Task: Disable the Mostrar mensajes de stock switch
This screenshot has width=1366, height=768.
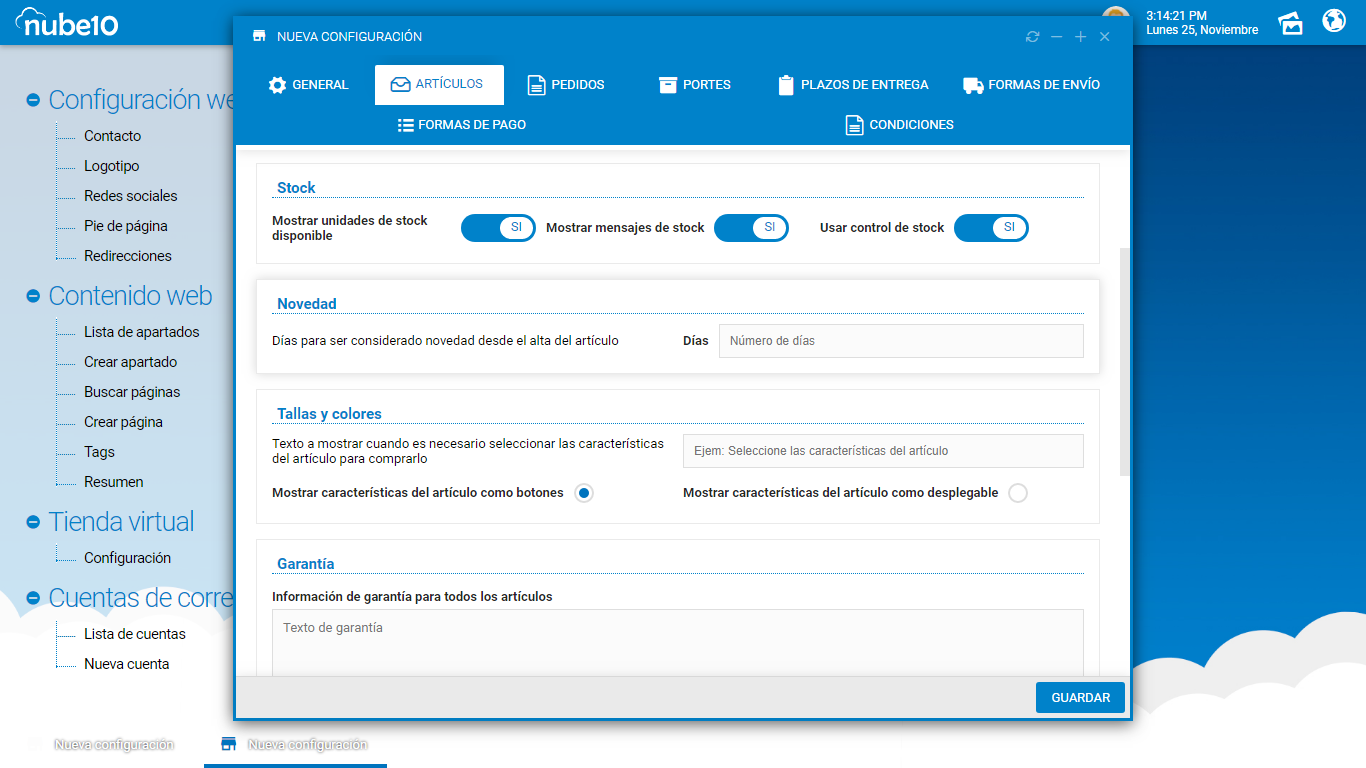Action: (751, 228)
